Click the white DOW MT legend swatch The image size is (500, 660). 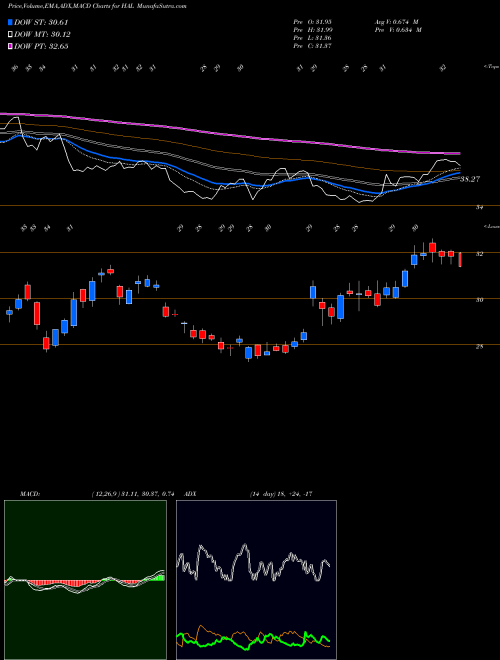pyautogui.click(x=10, y=34)
